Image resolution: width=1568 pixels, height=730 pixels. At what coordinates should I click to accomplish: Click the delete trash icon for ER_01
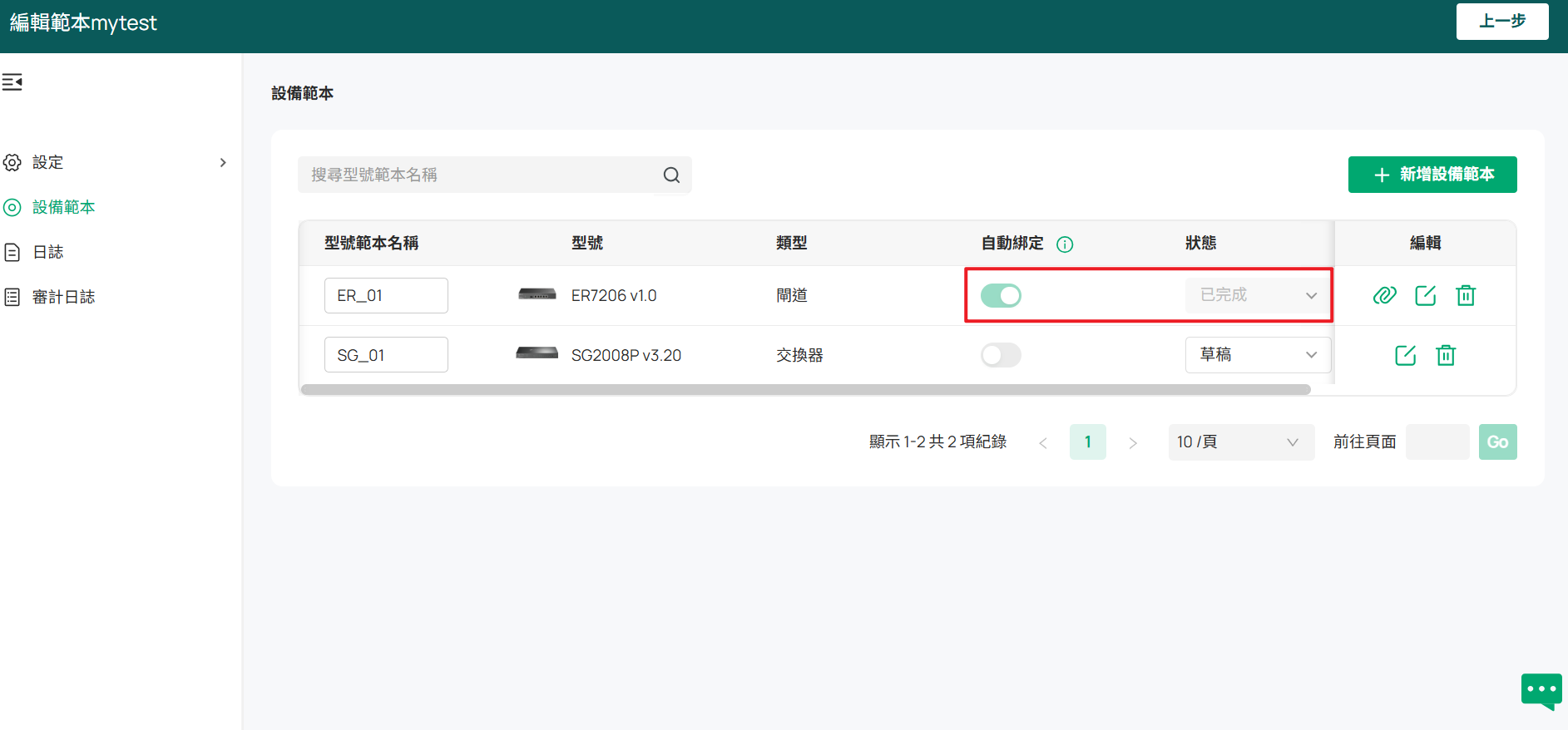1466,295
